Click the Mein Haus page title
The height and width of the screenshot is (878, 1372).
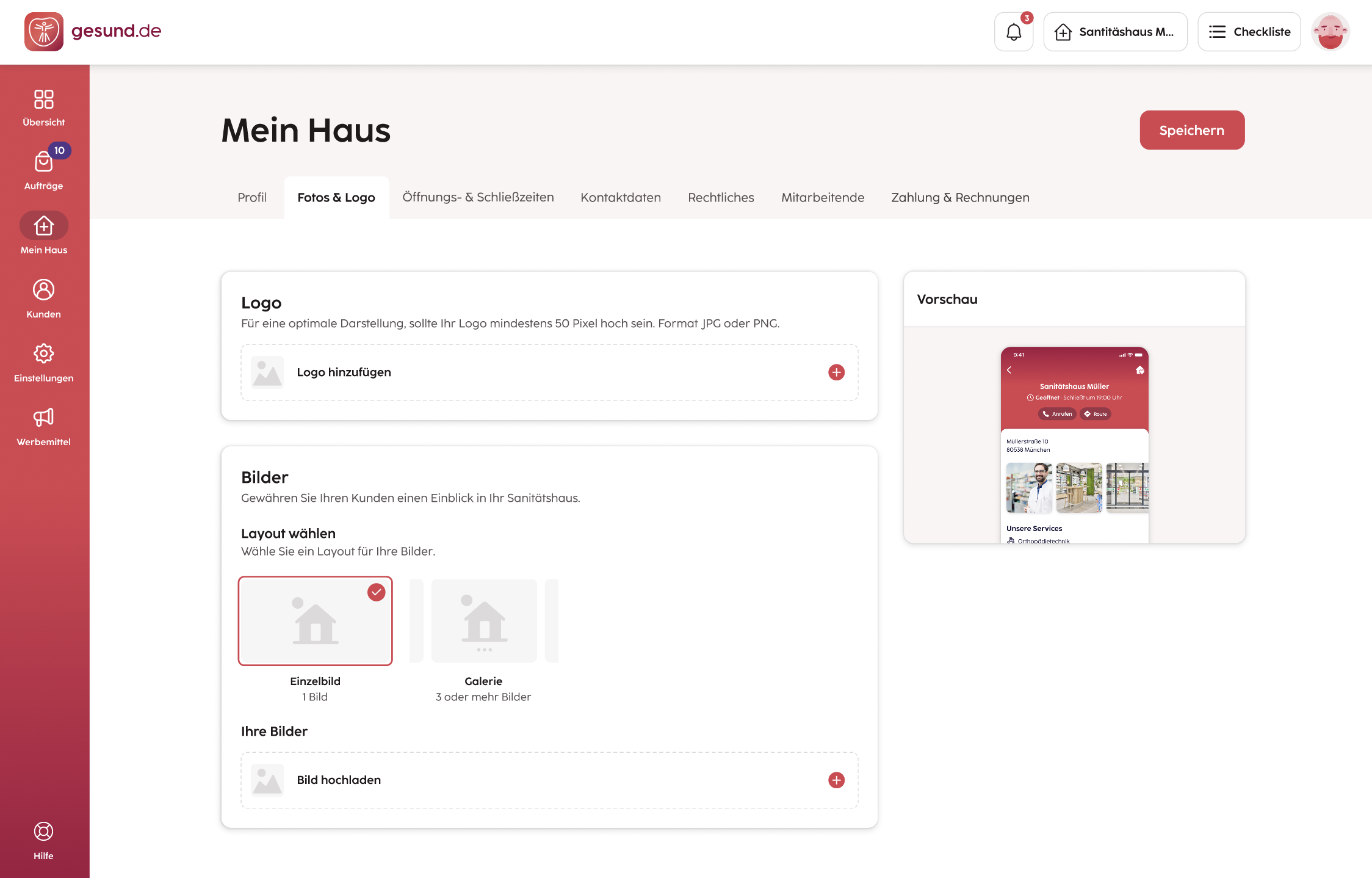click(x=306, y=130)
